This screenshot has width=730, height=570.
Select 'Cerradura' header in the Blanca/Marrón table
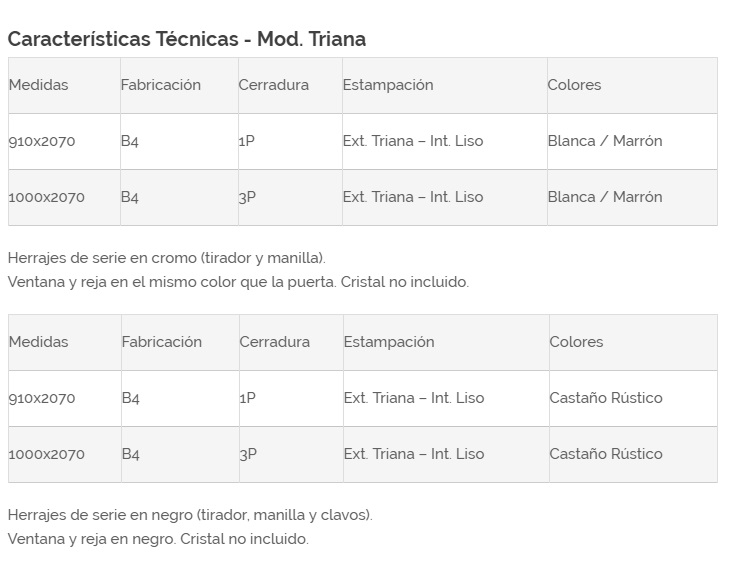[x=273, y=85]
